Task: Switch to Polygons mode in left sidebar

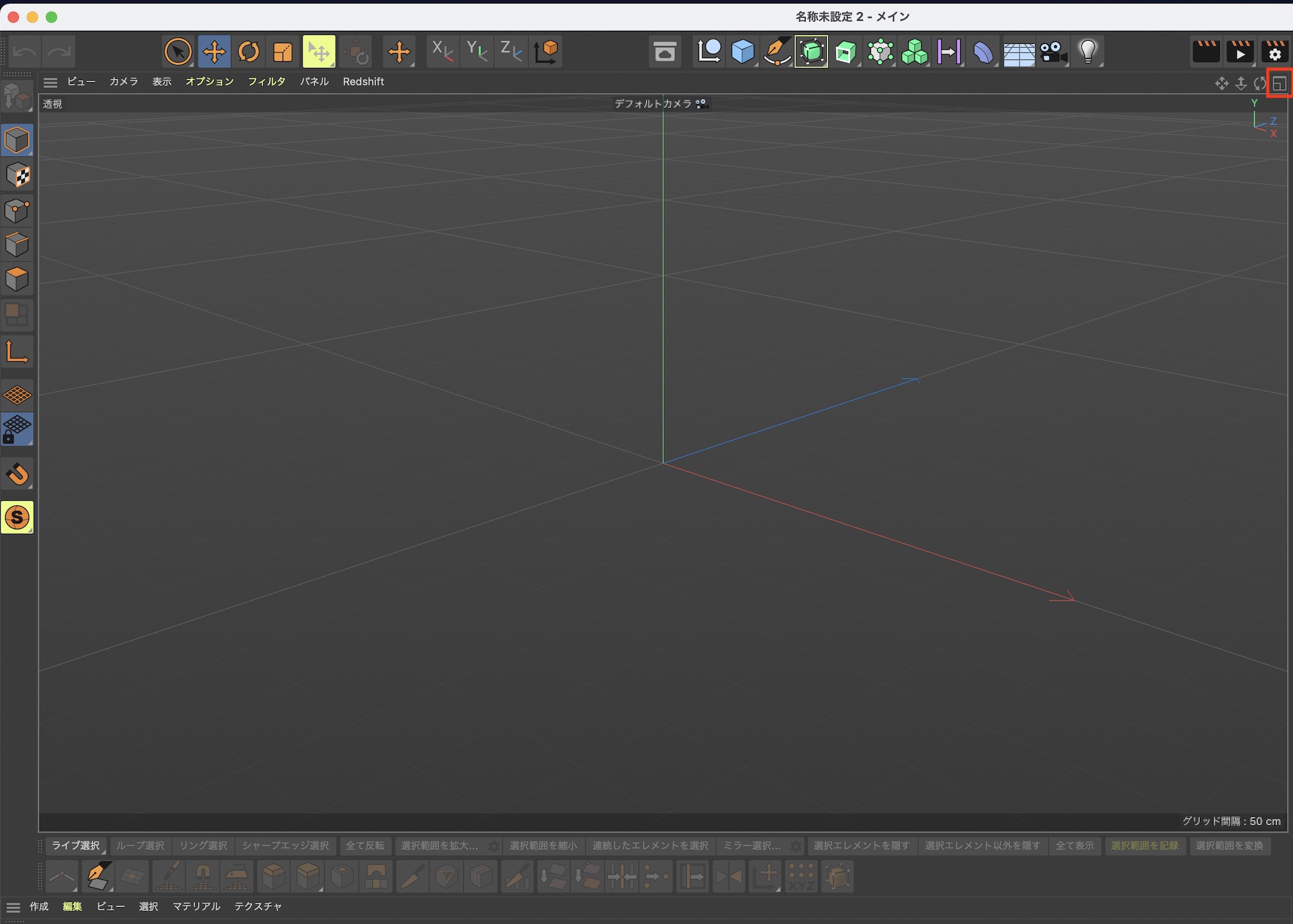Action: point(17,279)
